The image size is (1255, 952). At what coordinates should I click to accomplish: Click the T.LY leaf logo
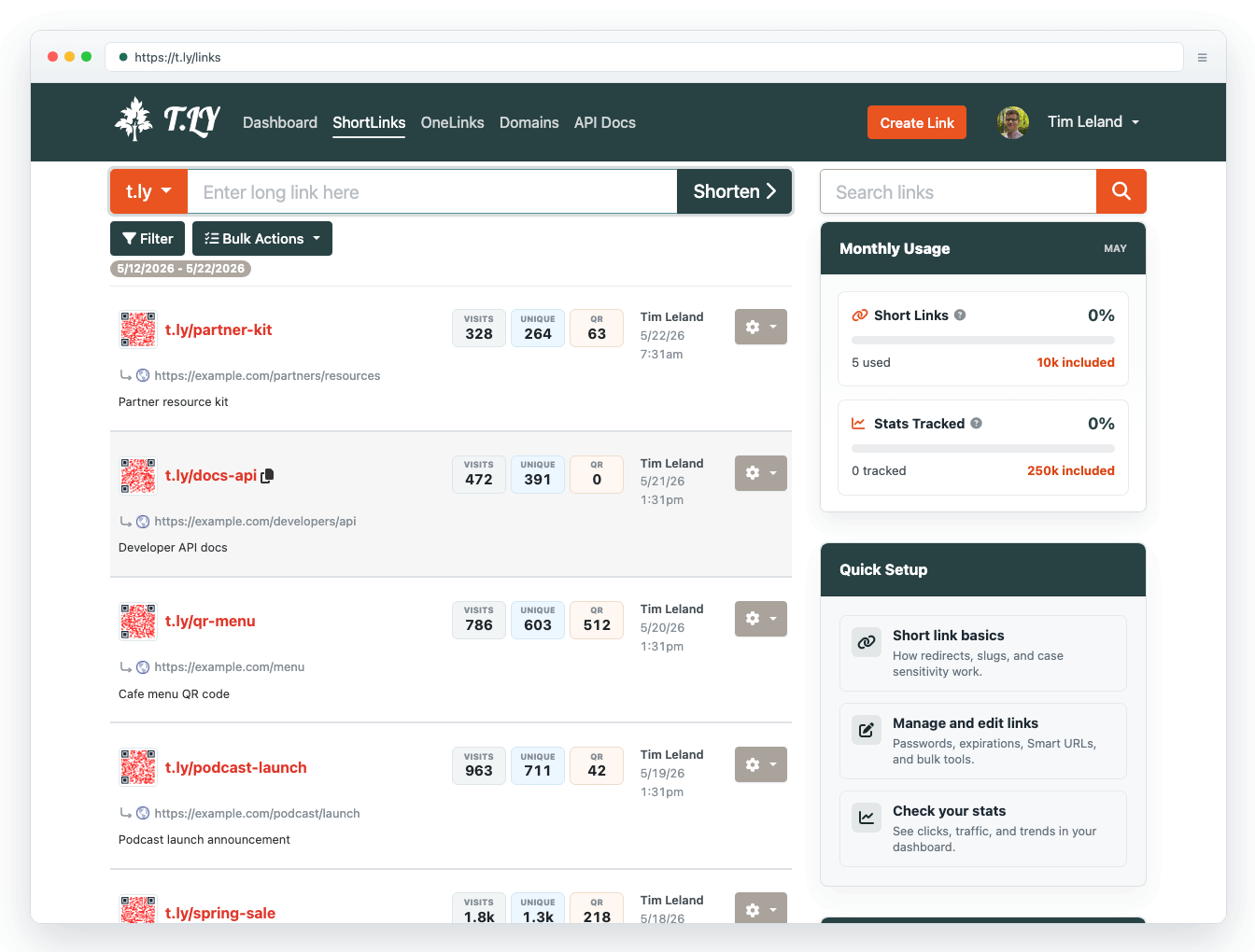167,119
